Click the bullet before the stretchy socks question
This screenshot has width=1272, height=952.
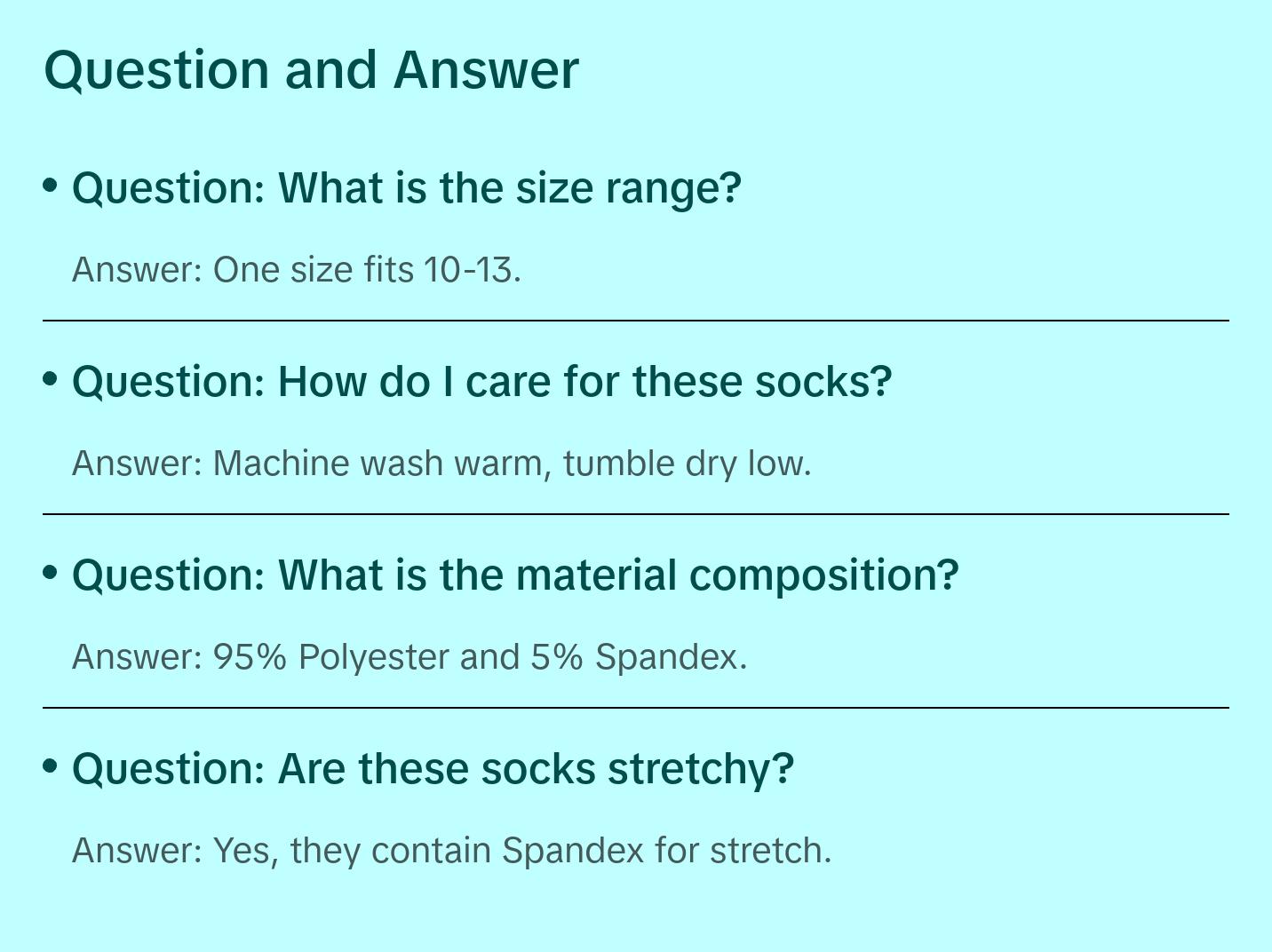tap(51, 766)
